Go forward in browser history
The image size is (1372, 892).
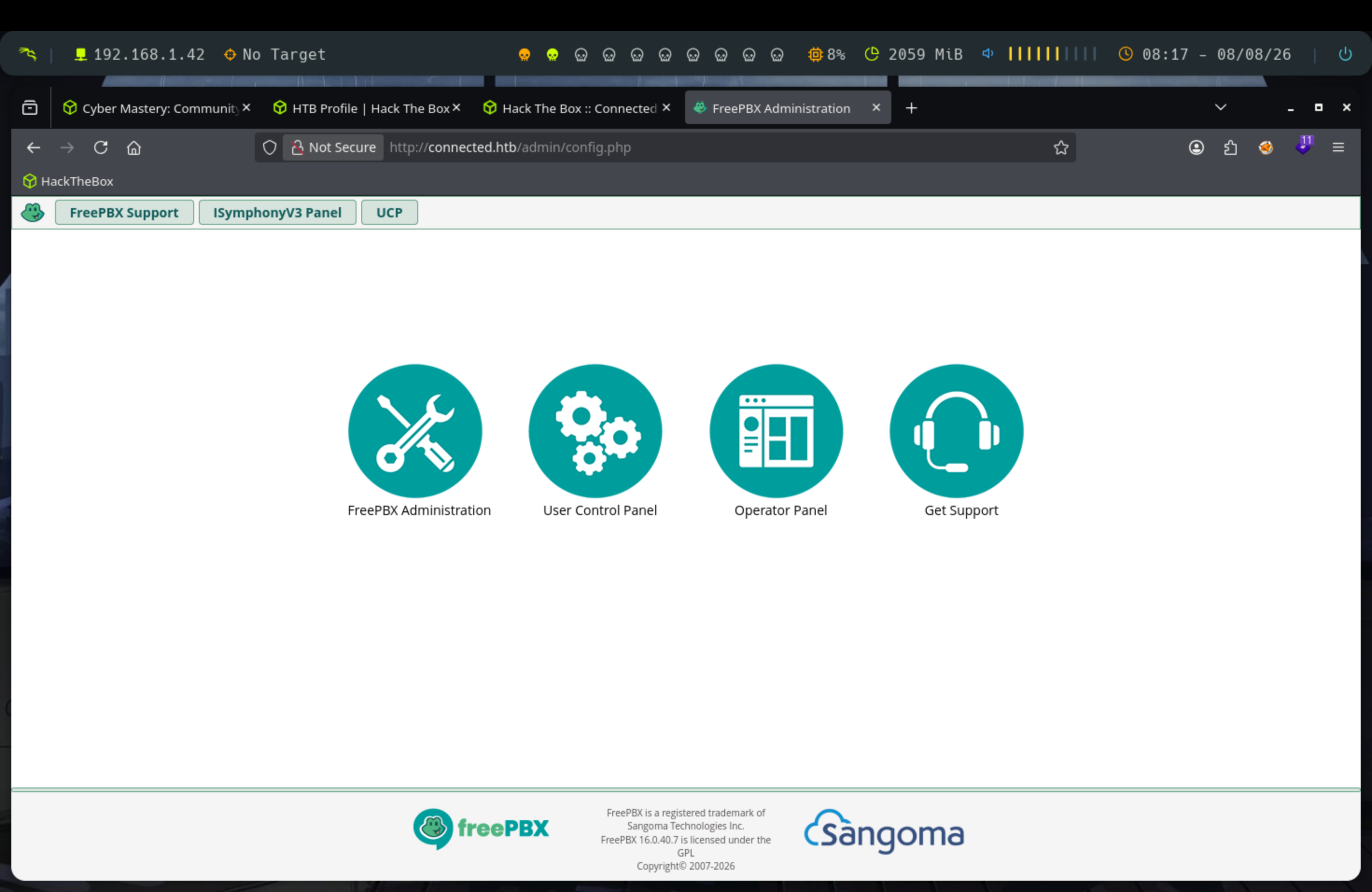[67, 147]
